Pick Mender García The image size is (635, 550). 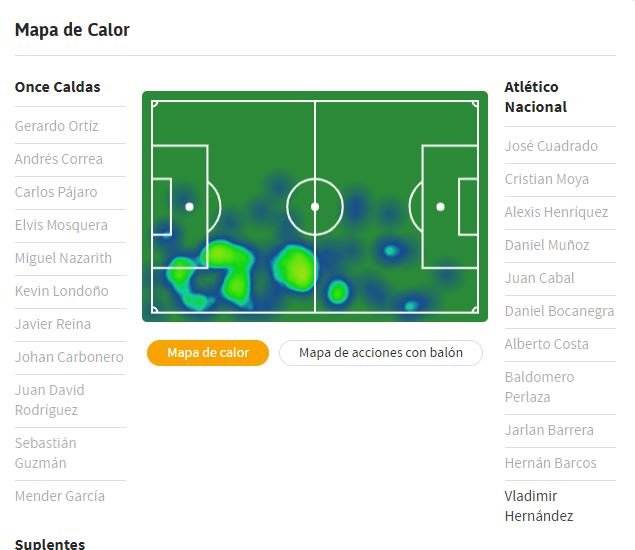coord(60,496)
